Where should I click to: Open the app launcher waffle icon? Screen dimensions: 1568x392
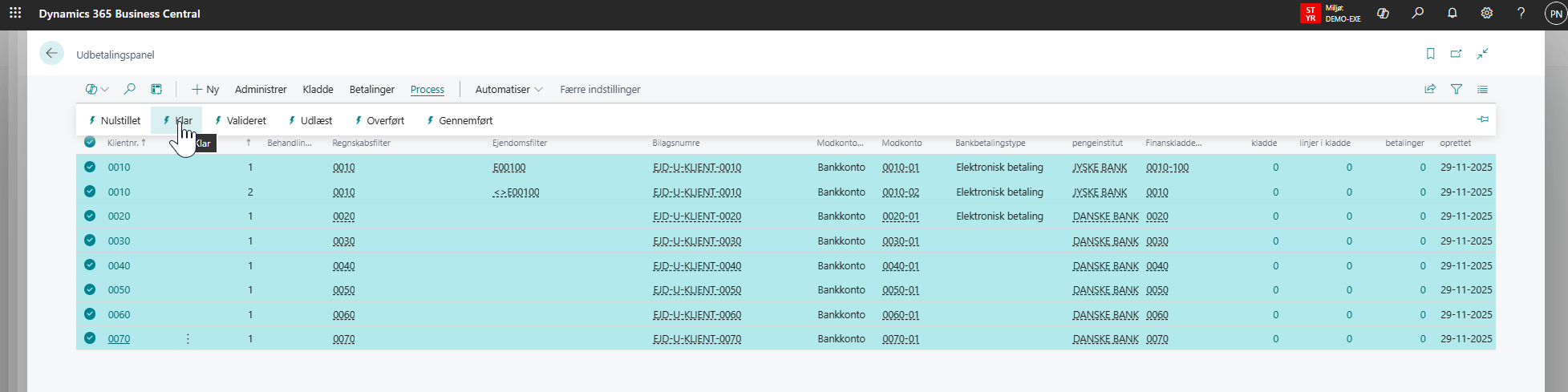(x=15, y=14)
